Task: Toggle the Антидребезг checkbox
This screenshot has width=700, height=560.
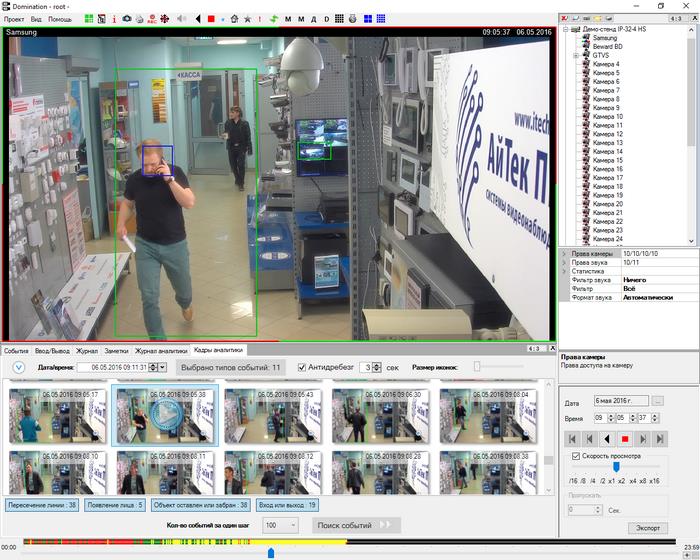Action: point(302,367)
